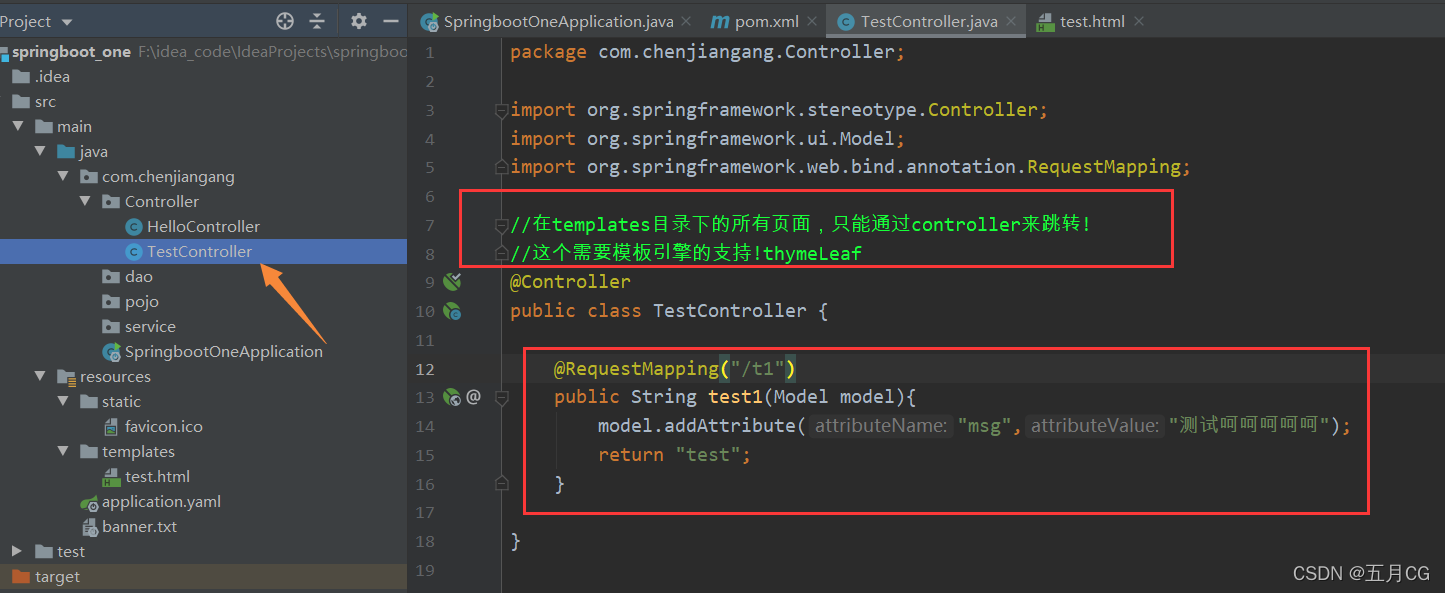The width and height of the screenshot is (1445, 593).
Task: Click the @RequestMapping annotation text
Action: click(x=636, y=369)
